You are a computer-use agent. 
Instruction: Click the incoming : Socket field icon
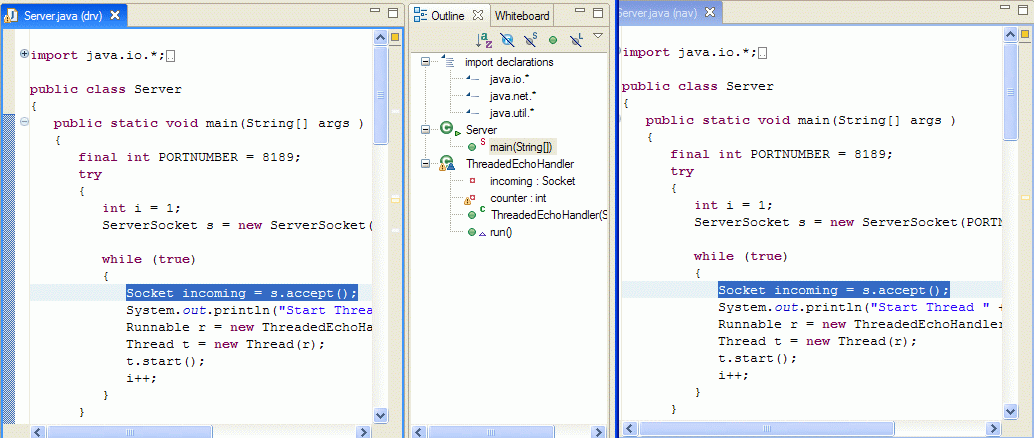coord(470,181)
